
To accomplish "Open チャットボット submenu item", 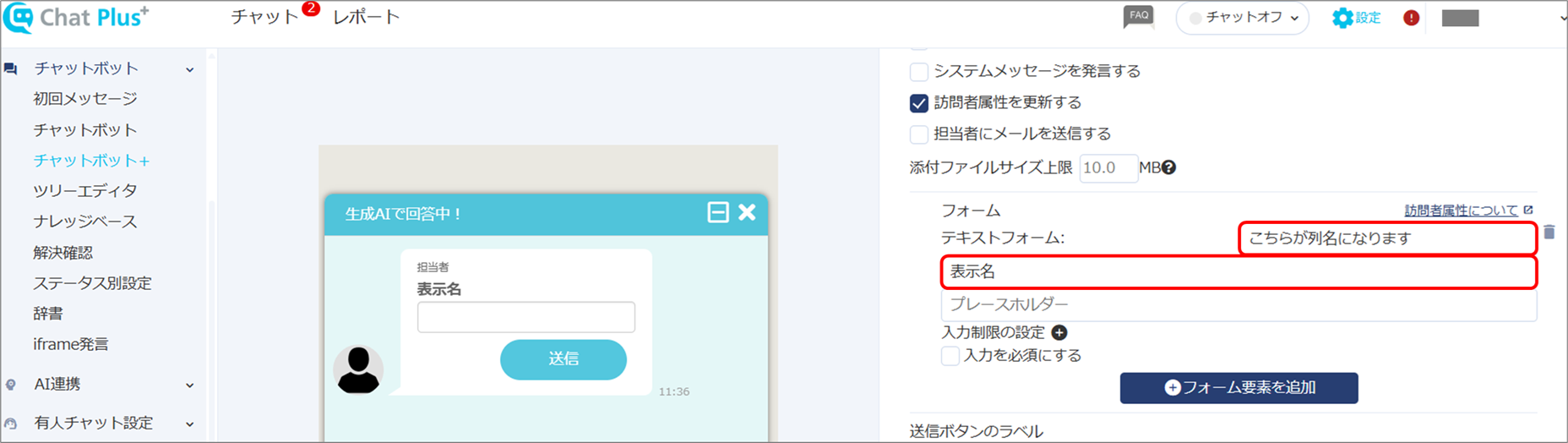I will [x=85, y=130].
